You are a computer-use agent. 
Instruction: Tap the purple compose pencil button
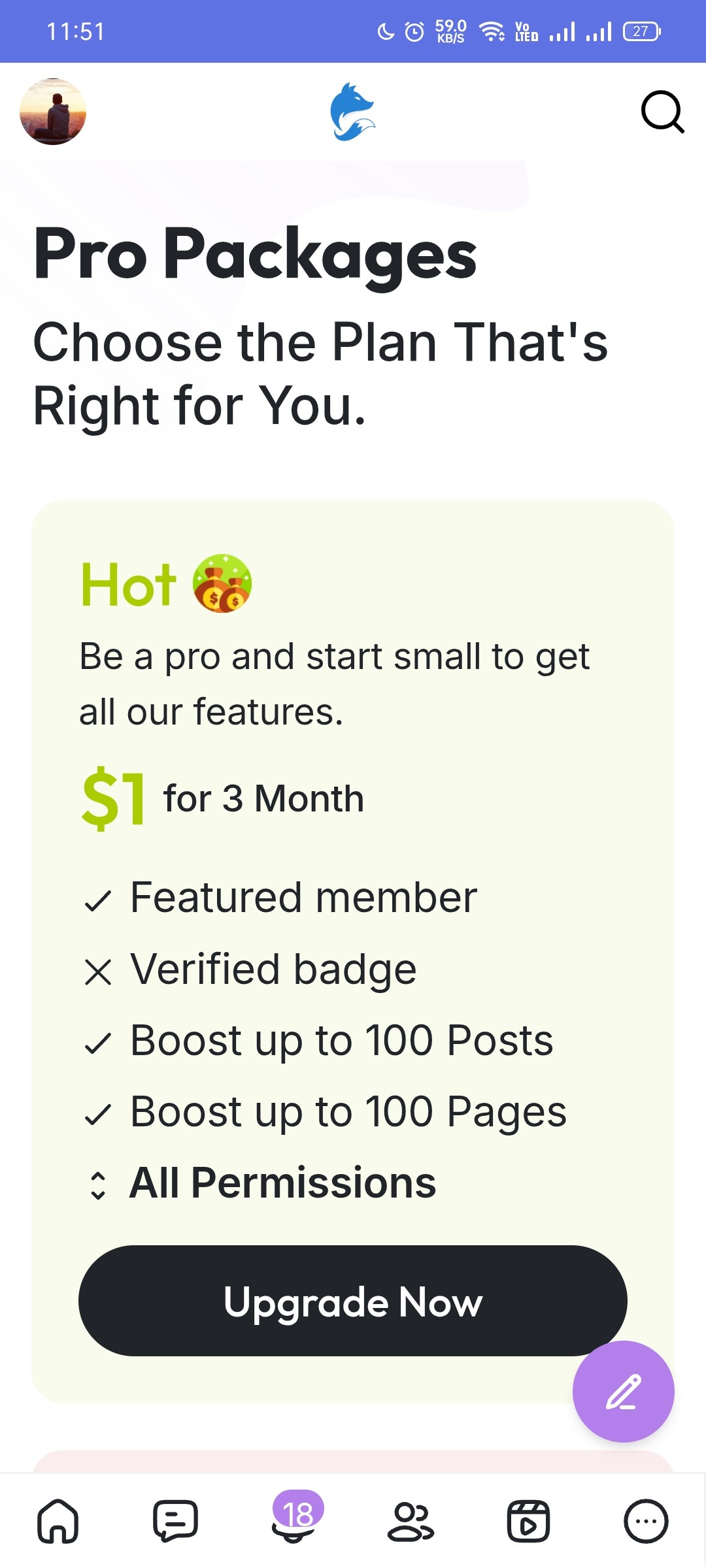click(x=623, y=1391)
